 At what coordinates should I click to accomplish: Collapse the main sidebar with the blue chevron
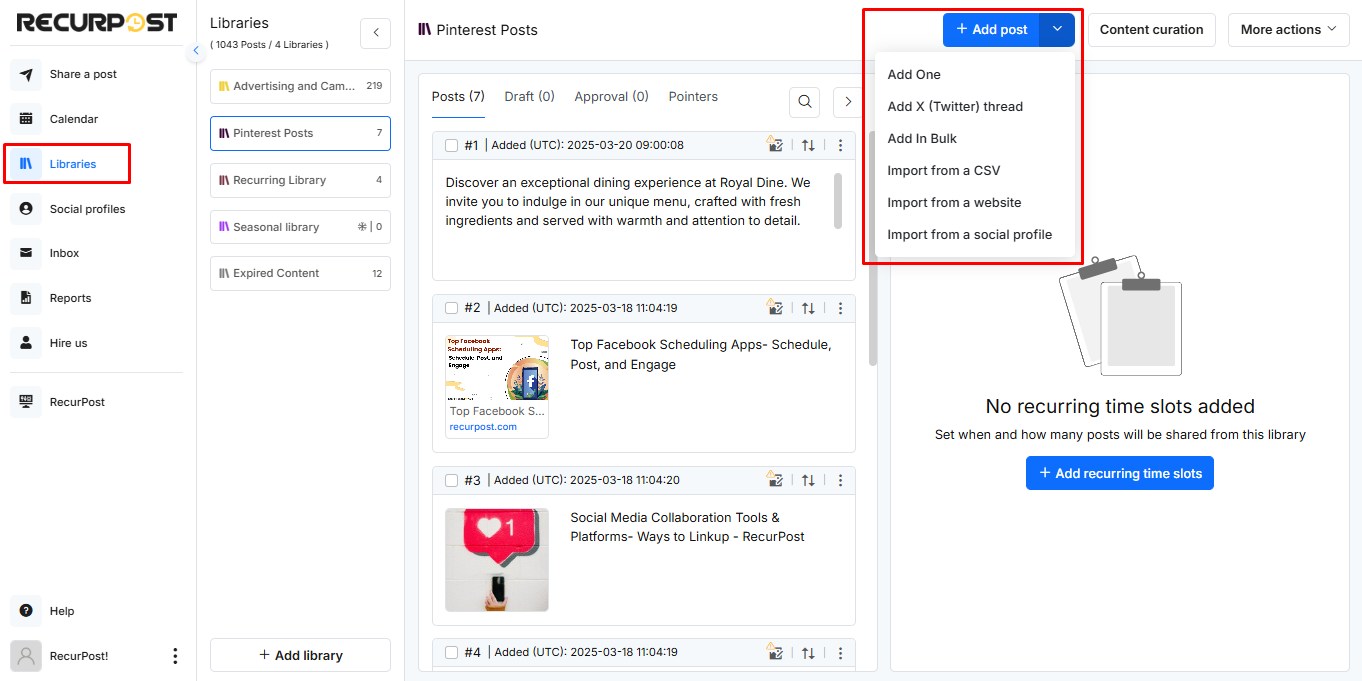(196, 50)
